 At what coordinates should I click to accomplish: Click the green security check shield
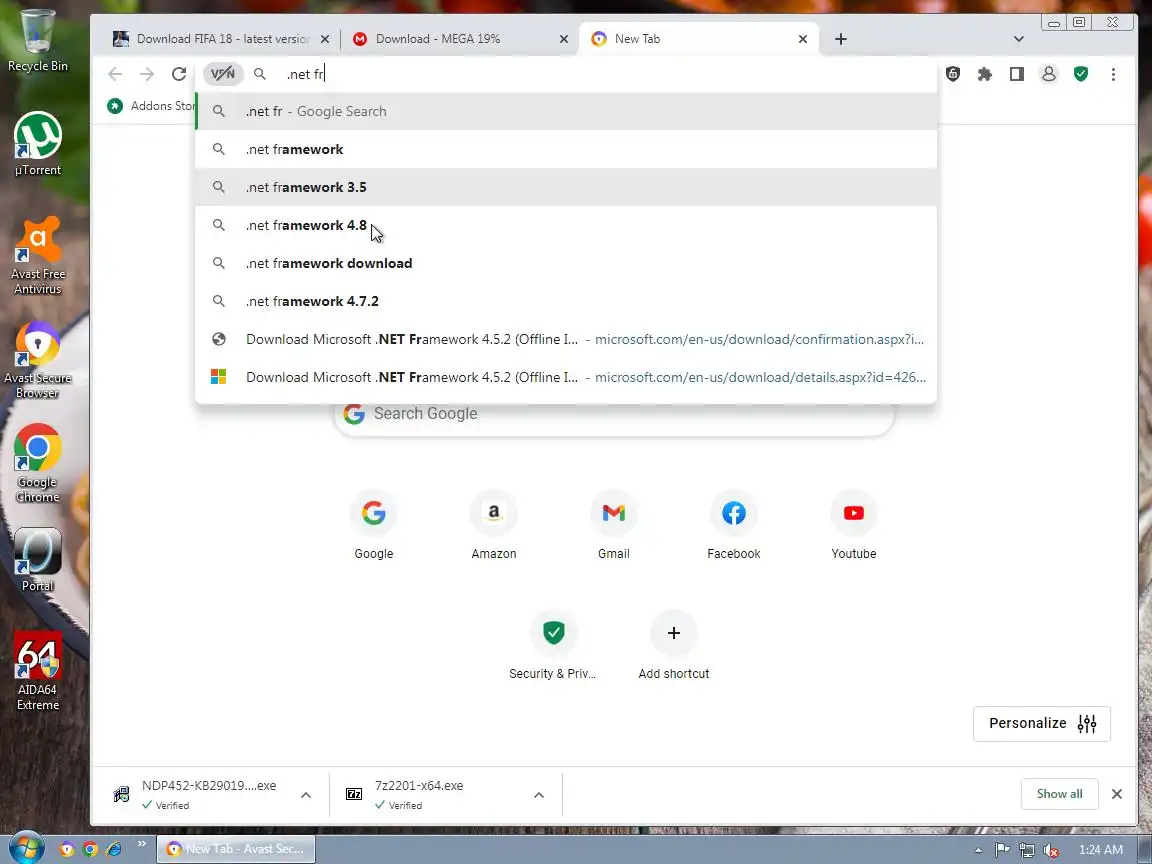tap(1081, 73)
